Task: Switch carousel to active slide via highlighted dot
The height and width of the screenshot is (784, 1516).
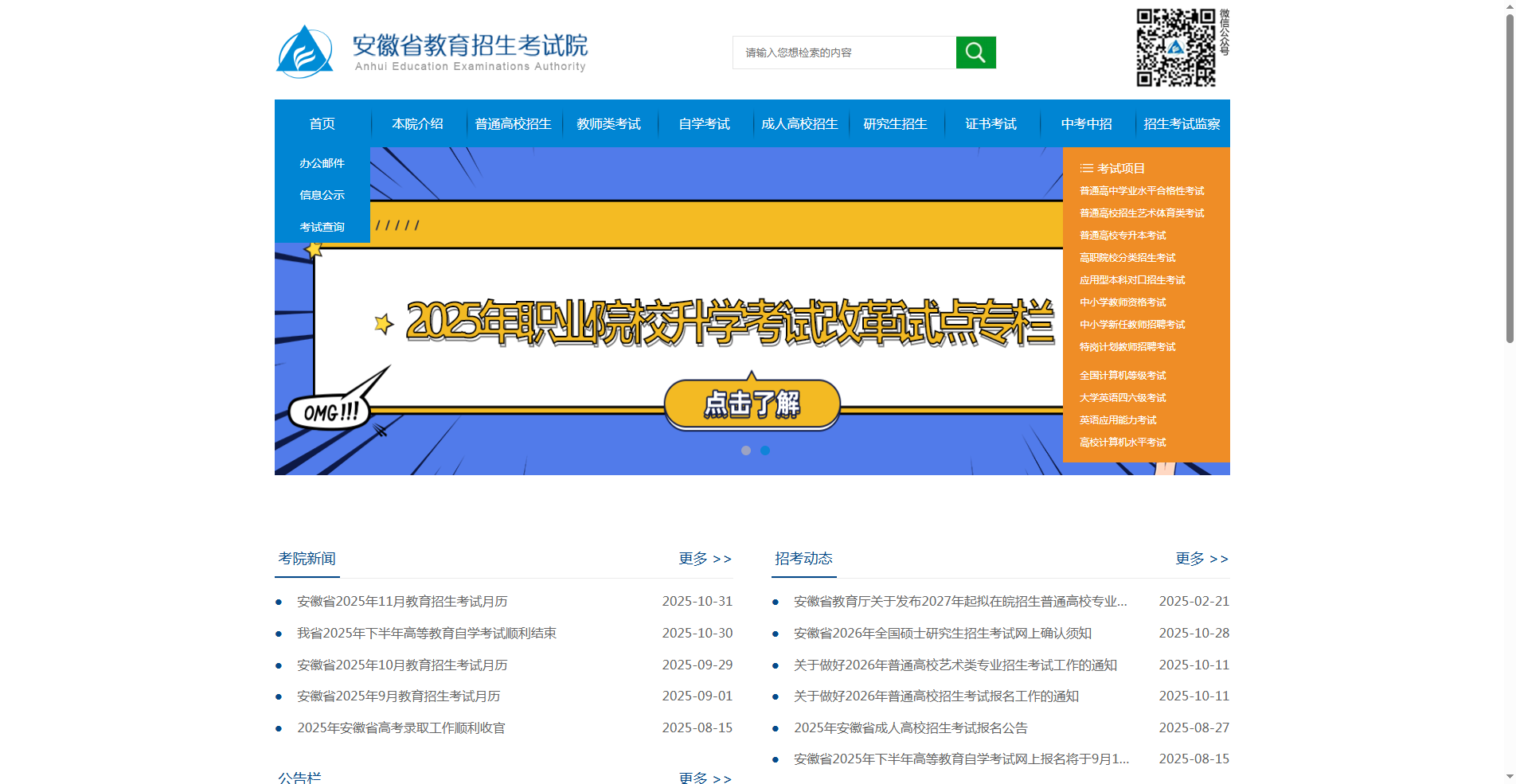Action: click(x=765, y=451)
